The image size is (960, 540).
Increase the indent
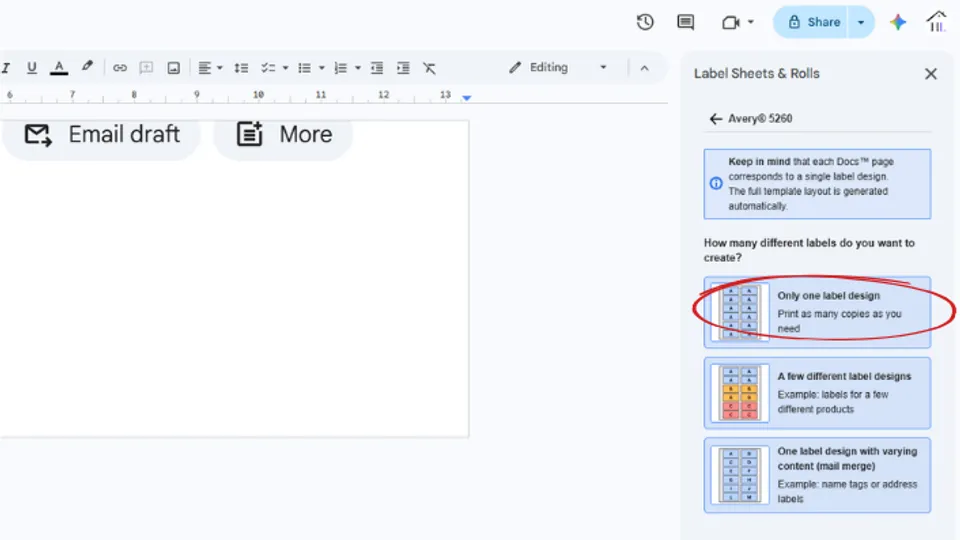[403, 67]
